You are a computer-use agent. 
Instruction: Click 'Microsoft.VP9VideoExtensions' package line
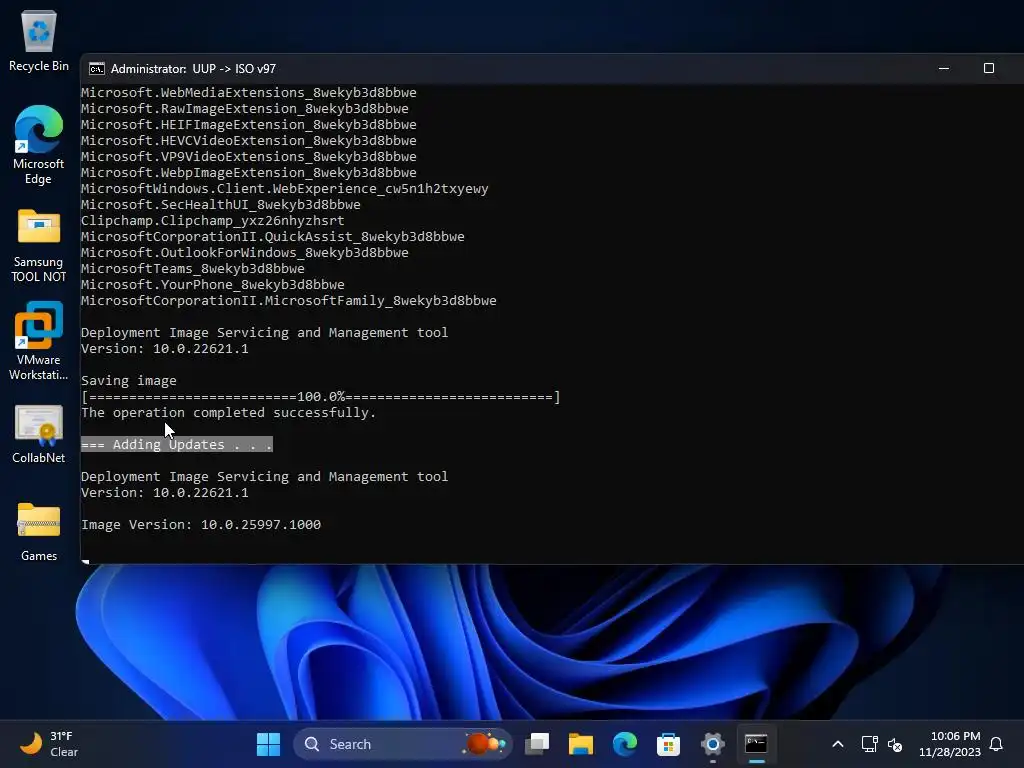pos(249,157)
